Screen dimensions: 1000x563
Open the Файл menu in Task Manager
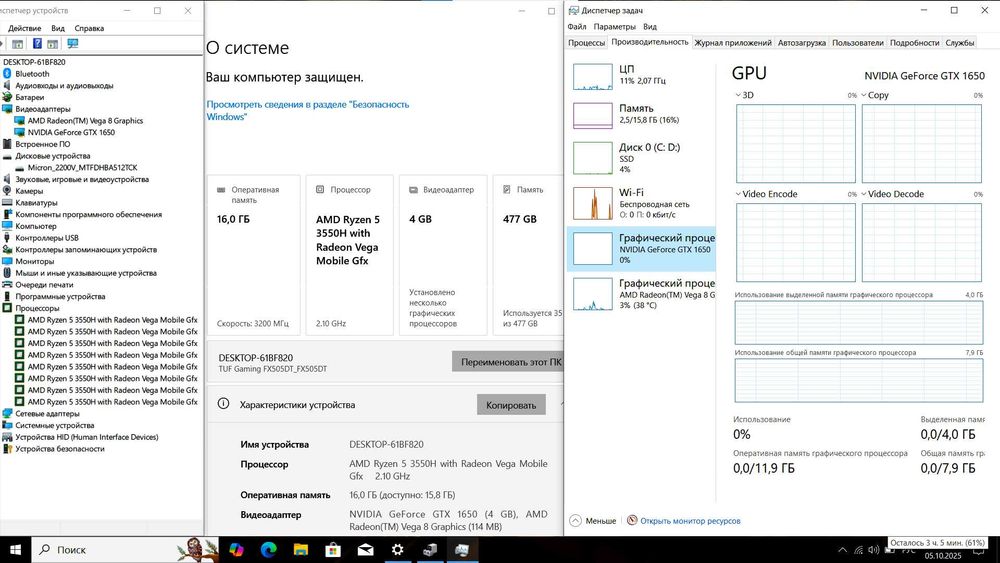pyautogui.click(x=577, y=27)
